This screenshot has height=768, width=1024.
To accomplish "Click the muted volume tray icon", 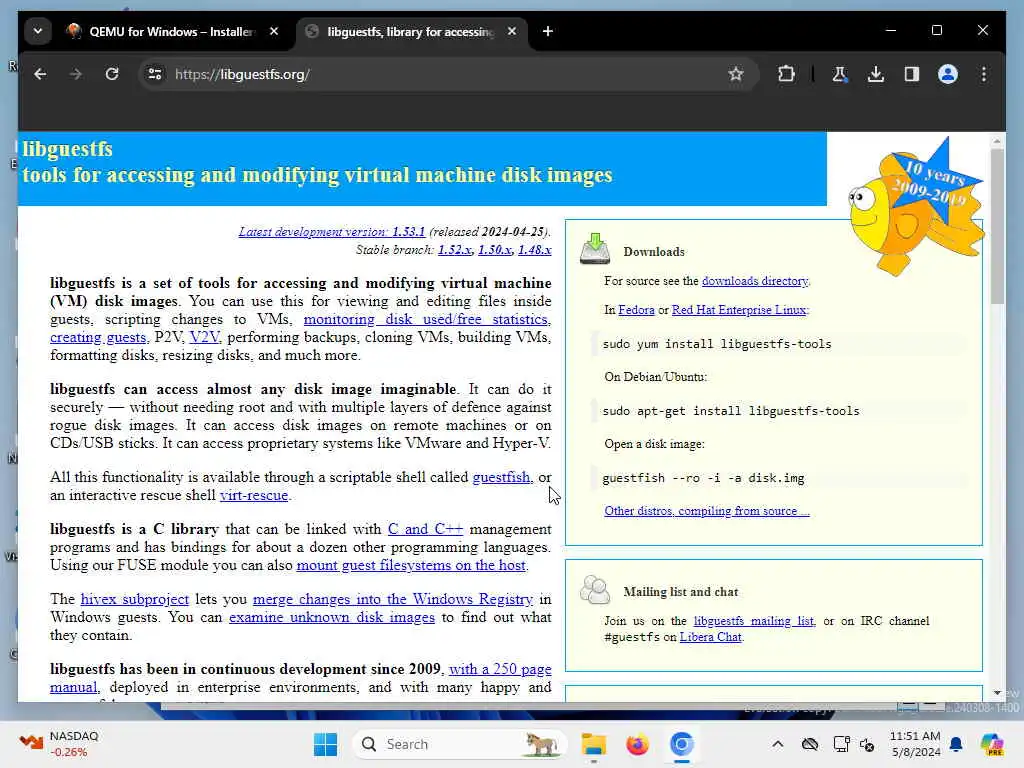I will pos(867,744).
